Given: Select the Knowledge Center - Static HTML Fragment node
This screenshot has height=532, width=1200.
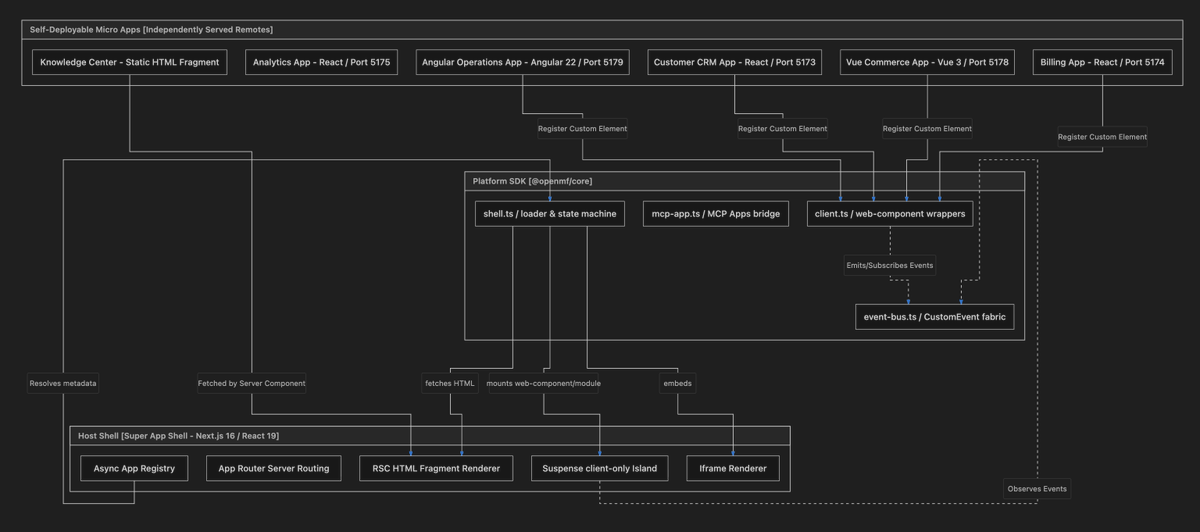Looking at the screenshot, I should pos(129,62).
